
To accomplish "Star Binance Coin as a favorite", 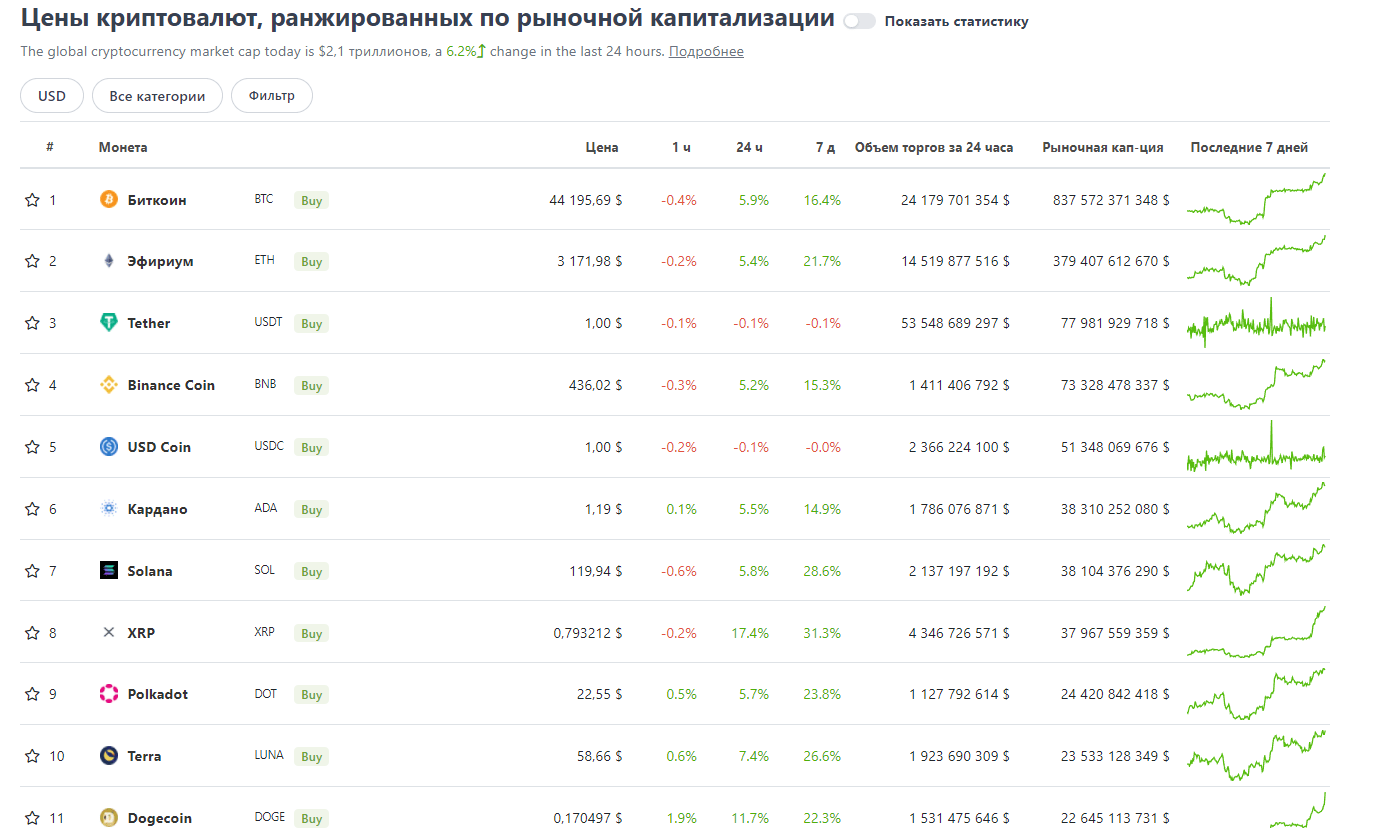I will coord(32,385).
